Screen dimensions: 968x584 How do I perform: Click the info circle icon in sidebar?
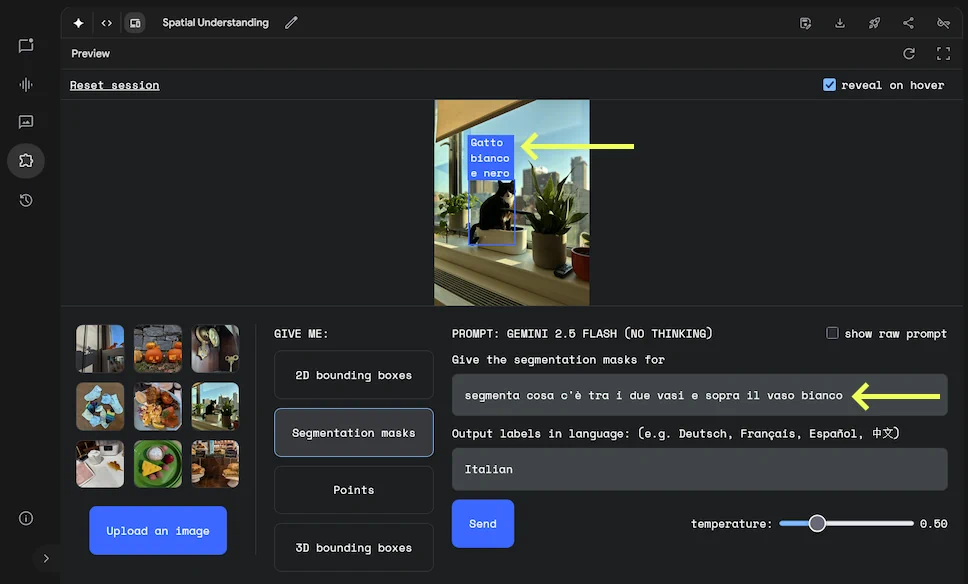pyautogui.click(x=26, y=518)
